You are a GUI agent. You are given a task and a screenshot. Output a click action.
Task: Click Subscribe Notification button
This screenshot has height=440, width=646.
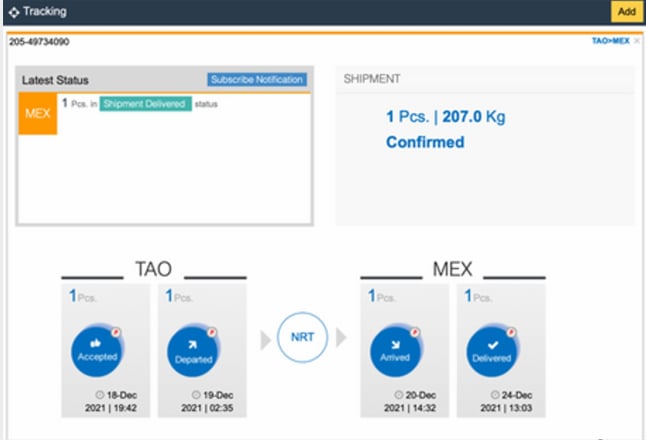point(257,79)
